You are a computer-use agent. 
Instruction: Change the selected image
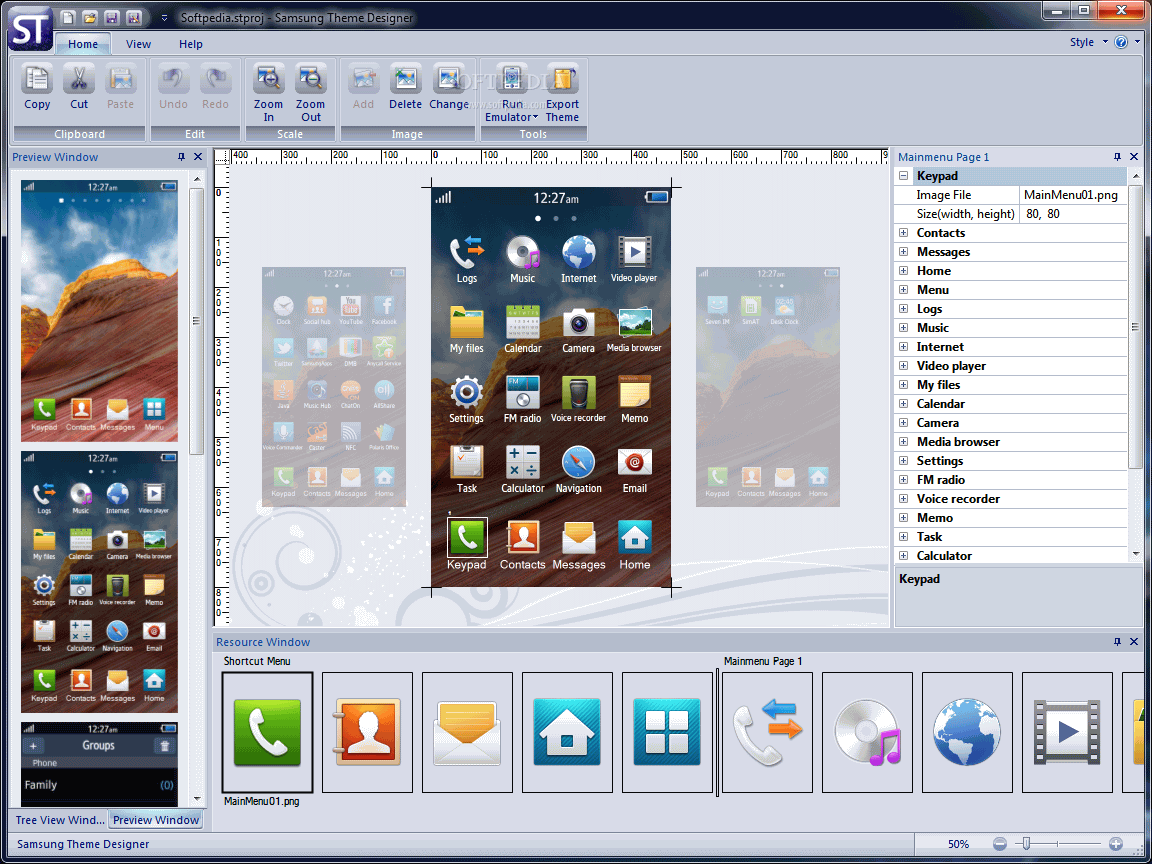point(448,87)
